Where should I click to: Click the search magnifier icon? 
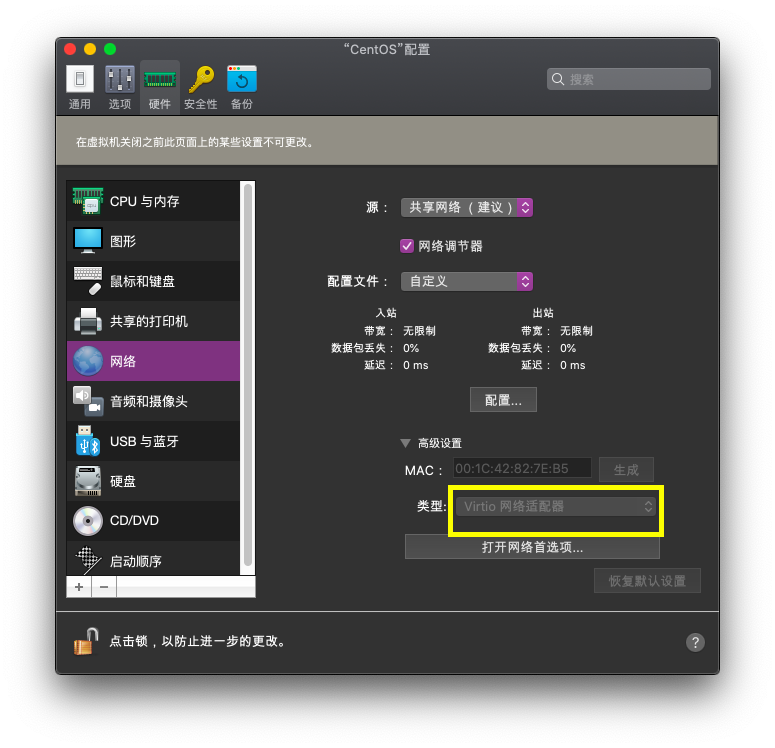[x=558, y=79]
